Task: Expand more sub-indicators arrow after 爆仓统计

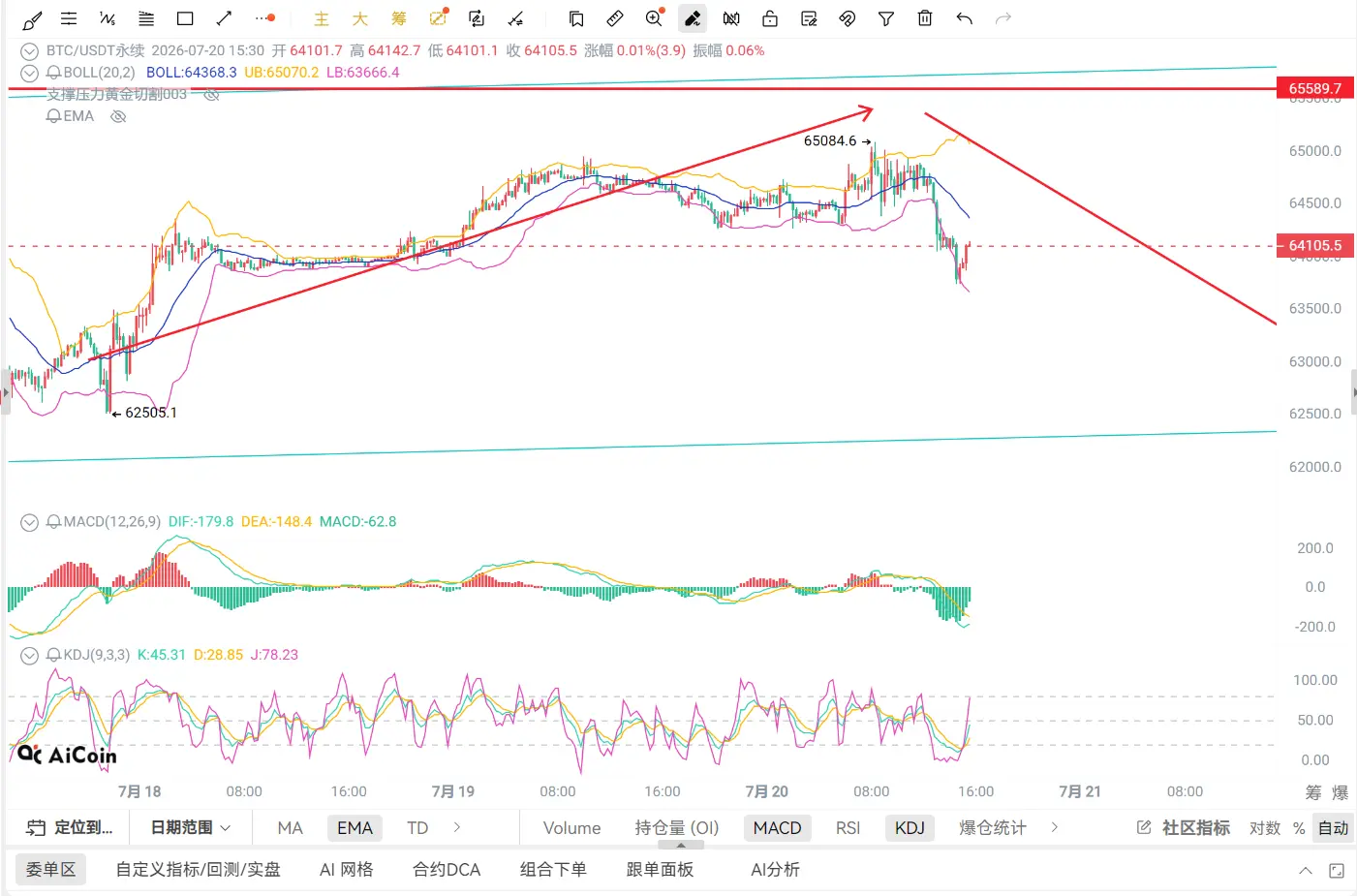Action: (x=1055, y=827)
